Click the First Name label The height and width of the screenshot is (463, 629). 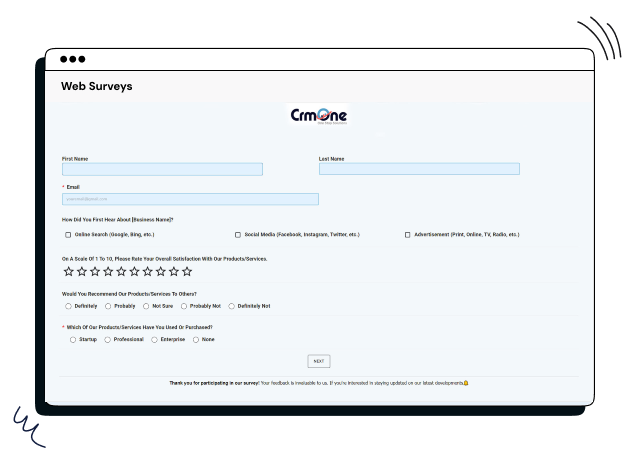tap(75, 159)
